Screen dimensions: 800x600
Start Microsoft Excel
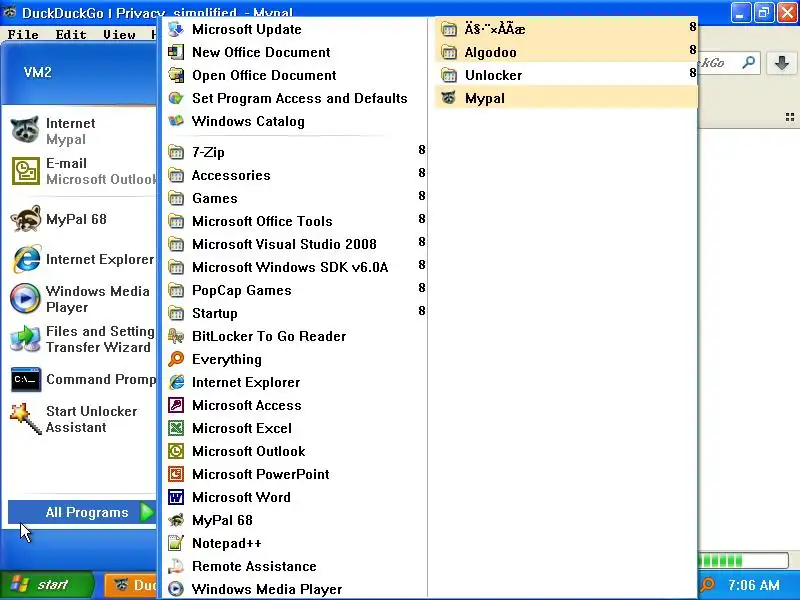pyautogui.click(x=293, y=428)
